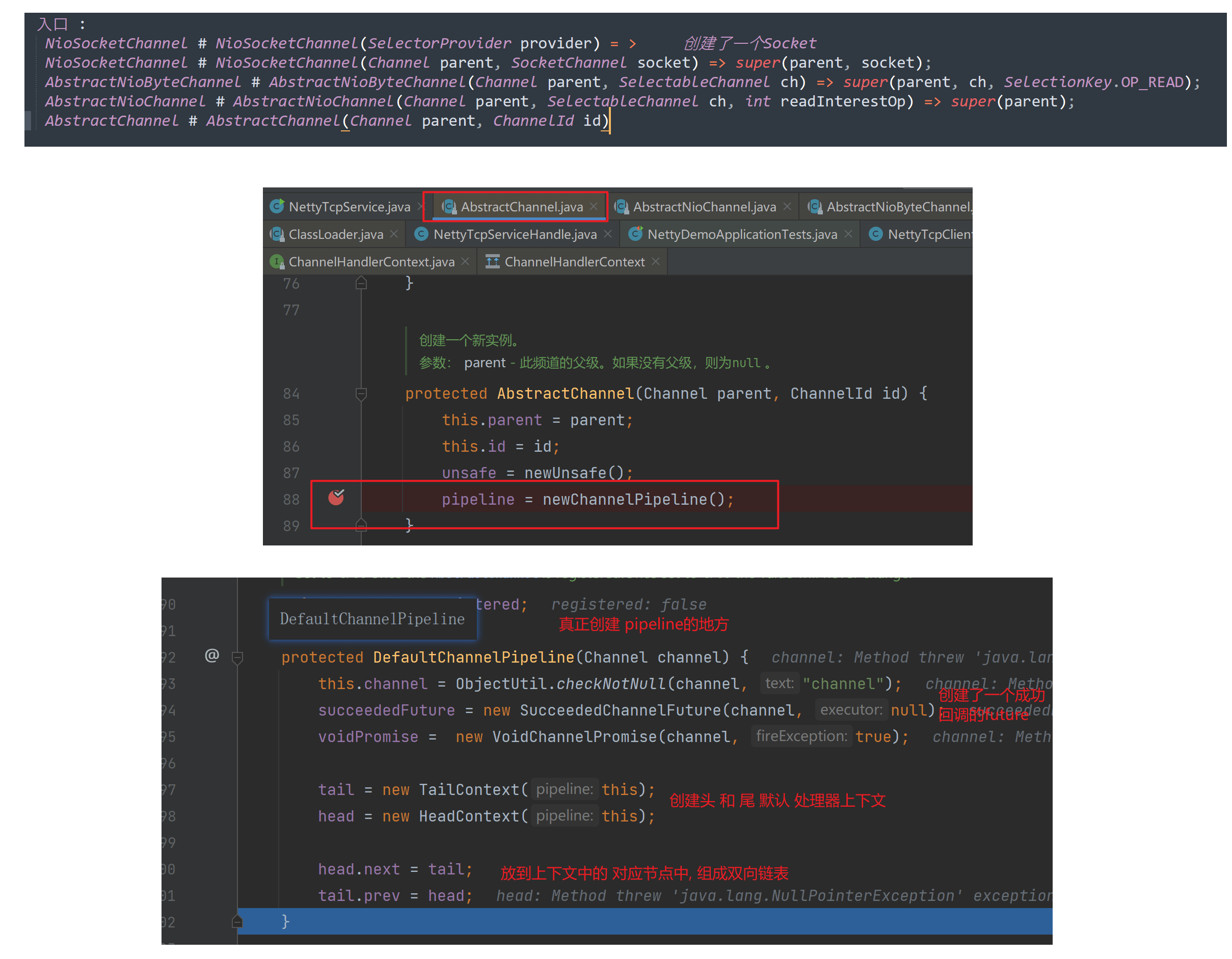Close the NettyTcpServiceHandle.java tab

point(607,234)
